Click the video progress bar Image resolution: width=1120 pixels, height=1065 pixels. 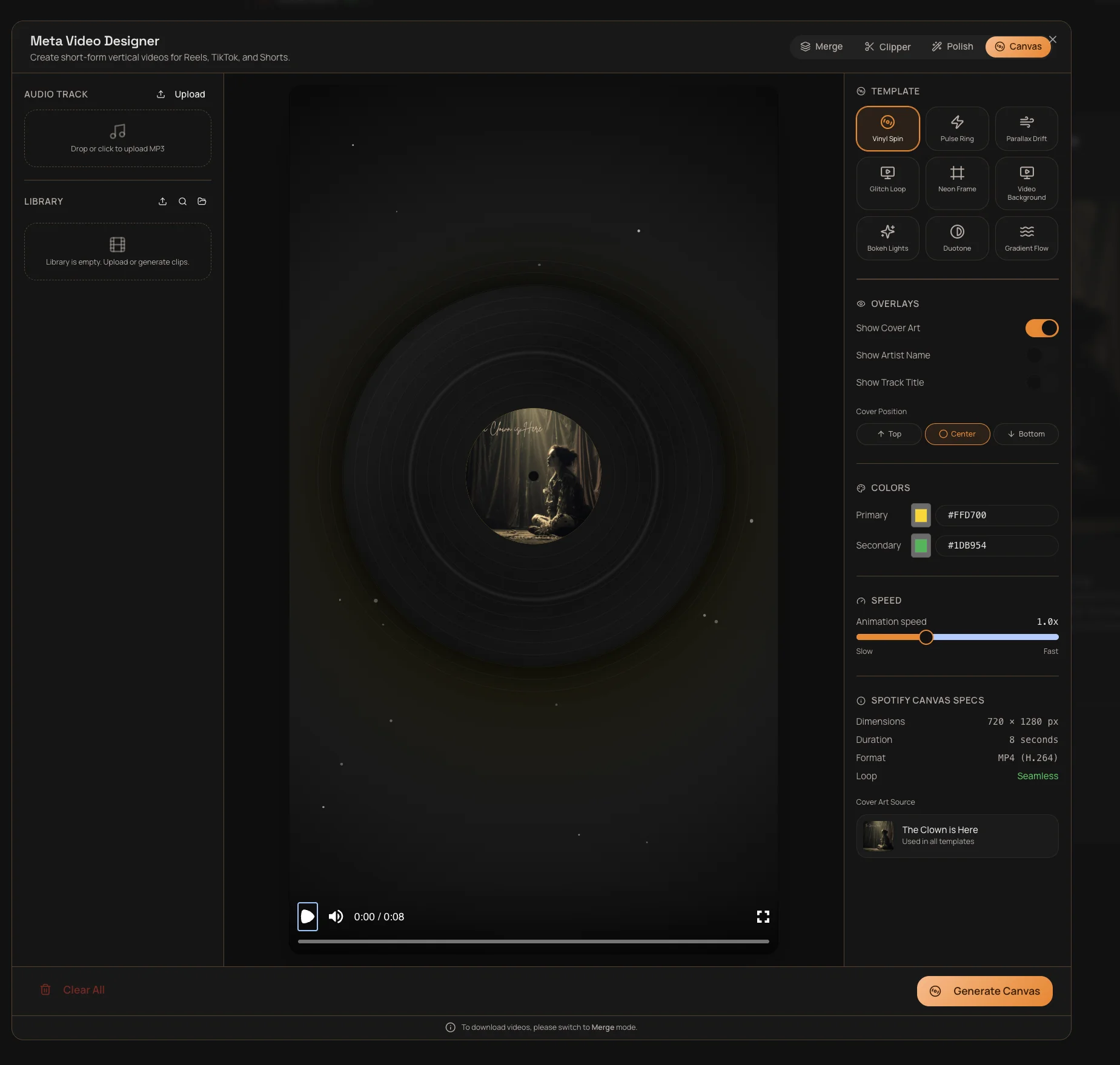[x=534, y=941]
